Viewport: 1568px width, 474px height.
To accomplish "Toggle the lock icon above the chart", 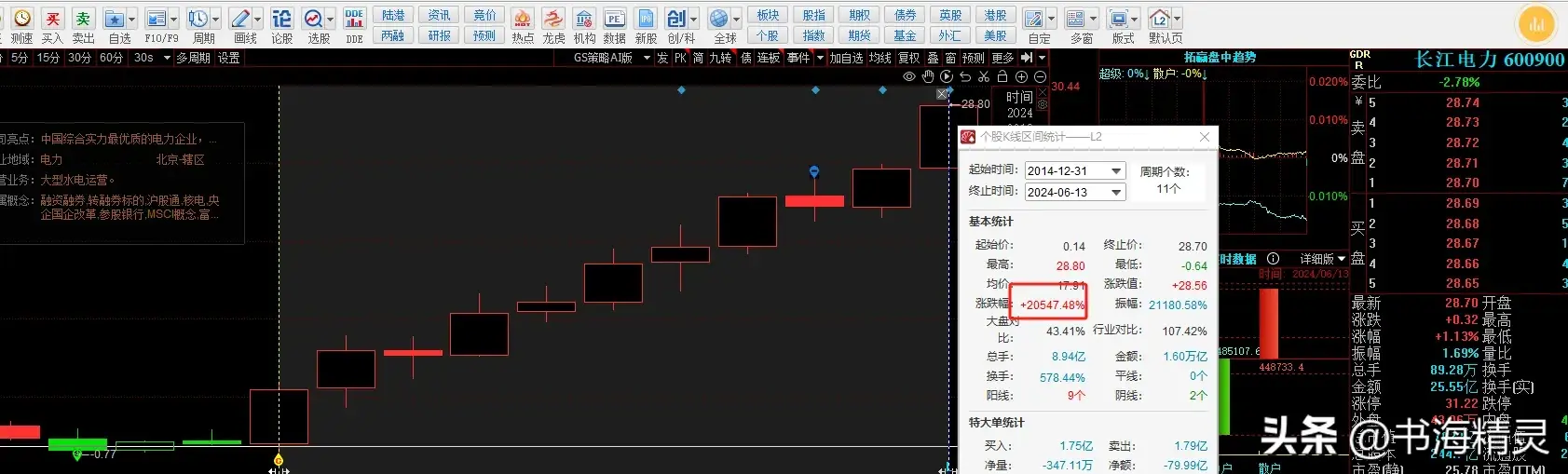I will click(1002, 77).
